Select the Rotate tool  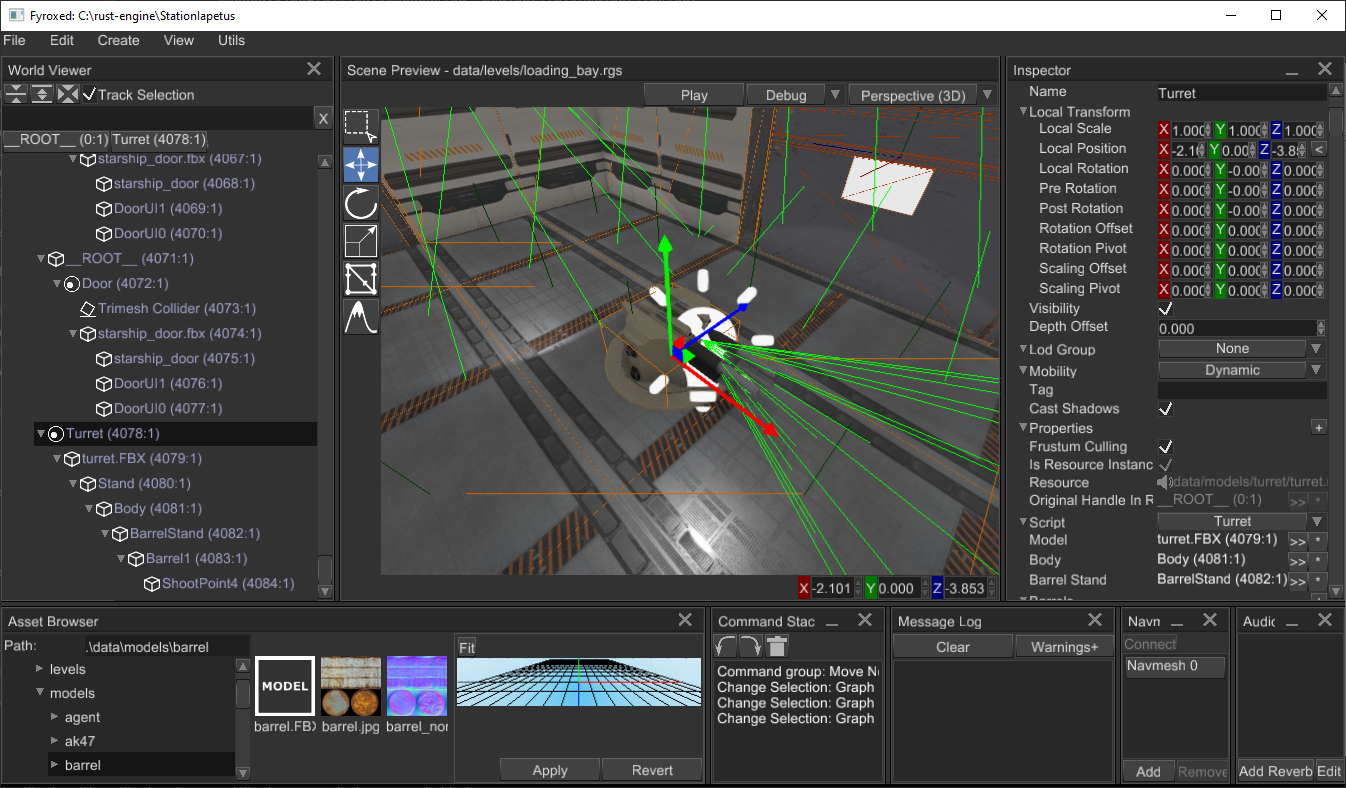[360, 203]
